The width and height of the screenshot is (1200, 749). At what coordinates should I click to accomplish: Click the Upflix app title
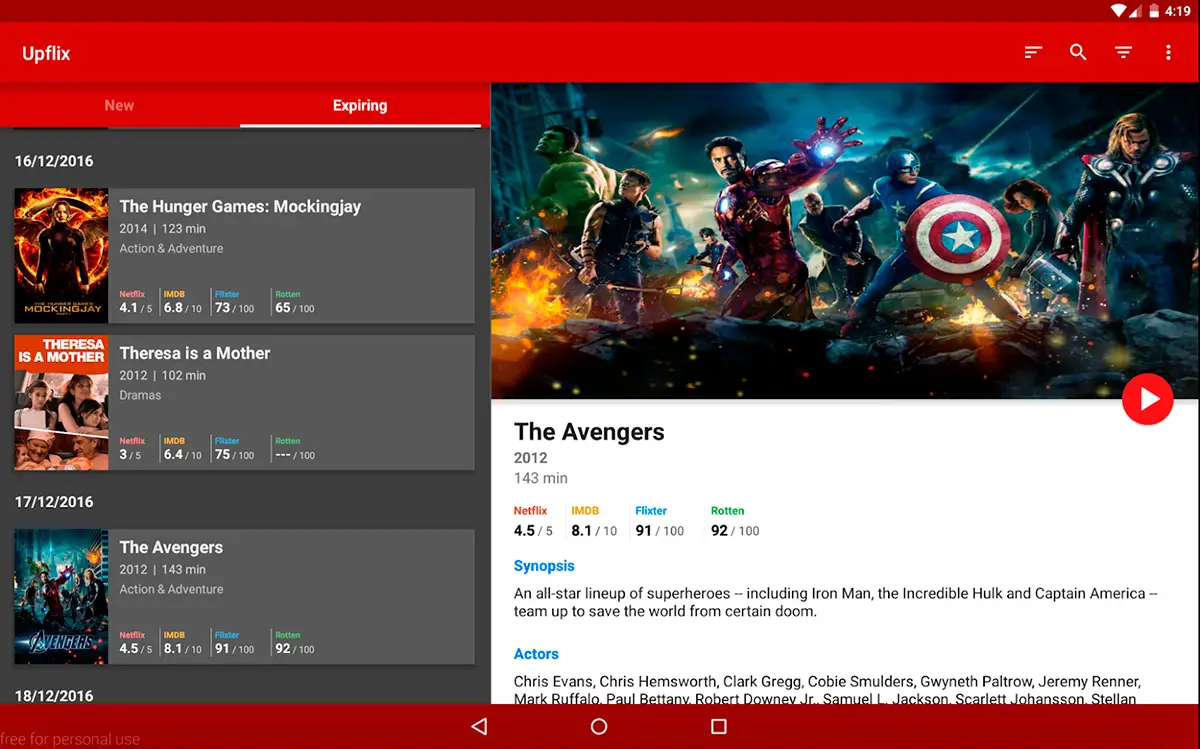(x=46, y=53)
